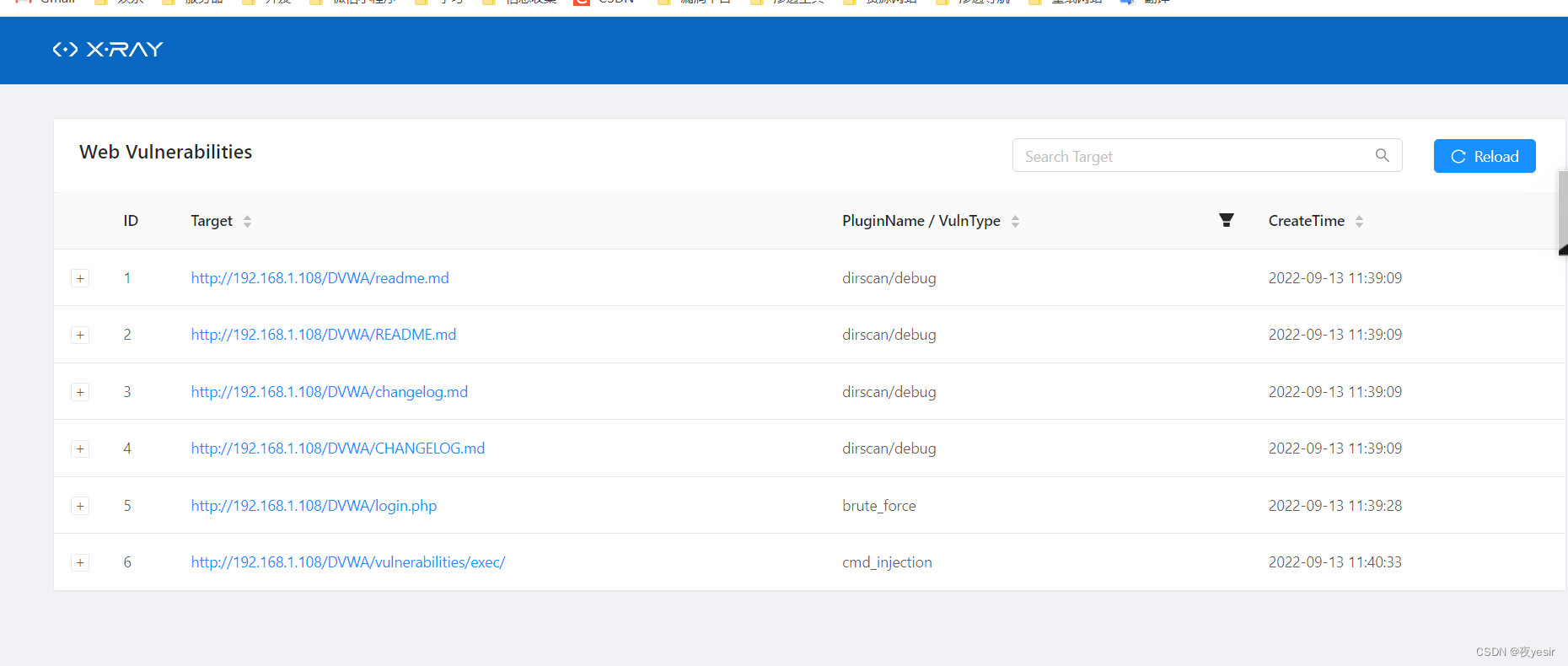Viewport: 1568px width, 666px height.
Task: Open the DVWA/readme.md link
Action: [320, 278]
